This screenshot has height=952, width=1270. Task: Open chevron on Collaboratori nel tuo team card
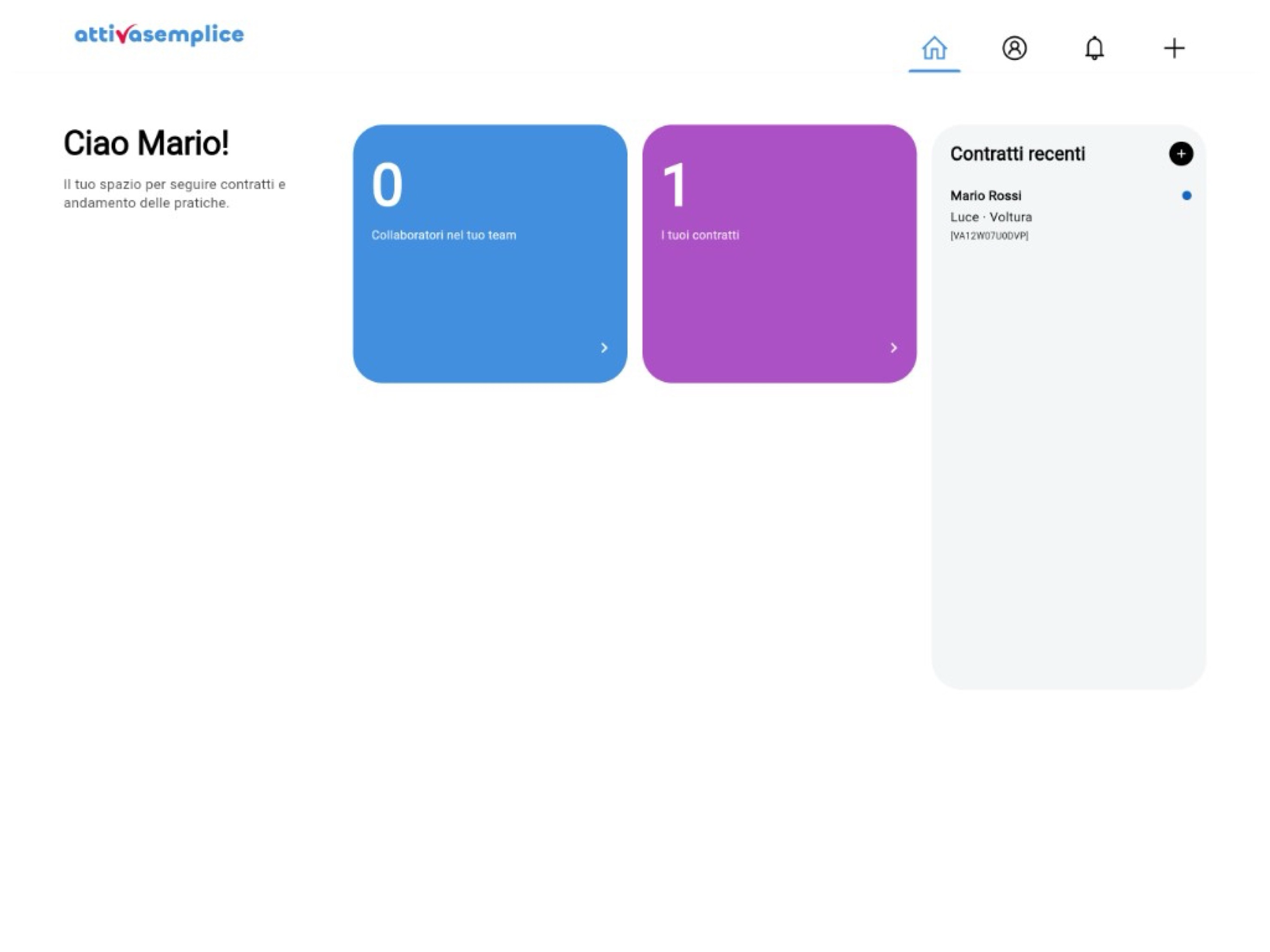[x=604, y=348]
